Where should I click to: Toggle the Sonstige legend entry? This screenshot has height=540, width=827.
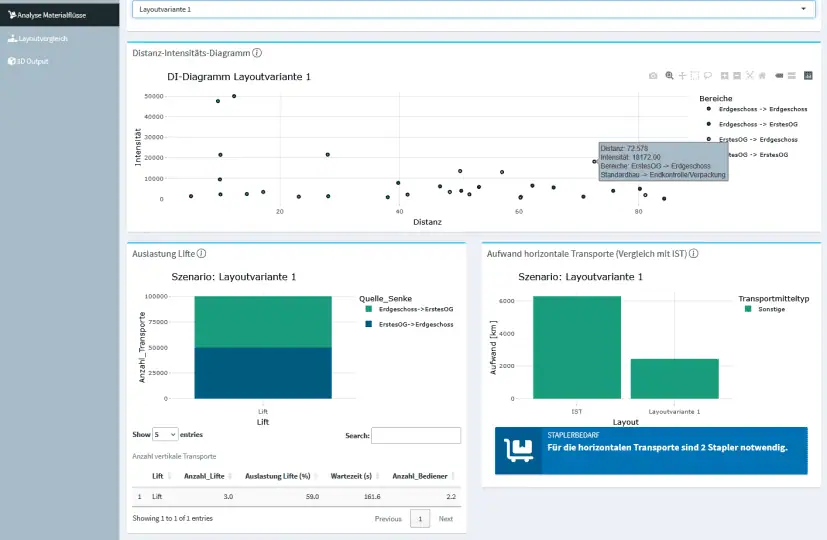pyautogui.click(x=771, y=310)
